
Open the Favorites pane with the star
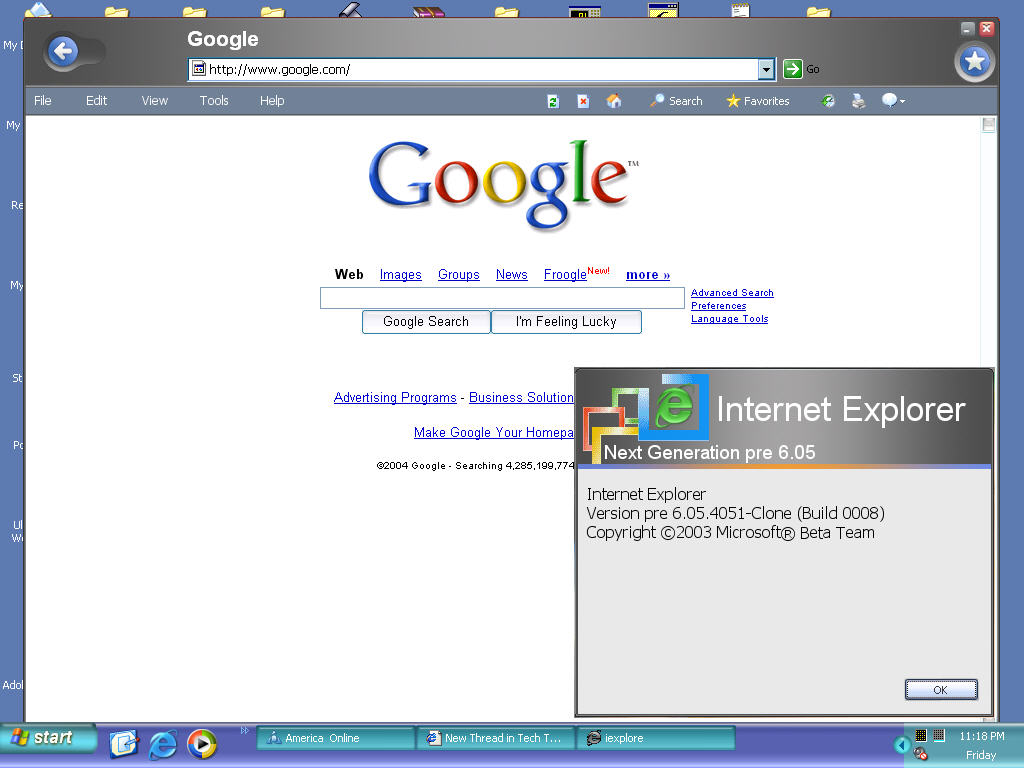[758, 101]
